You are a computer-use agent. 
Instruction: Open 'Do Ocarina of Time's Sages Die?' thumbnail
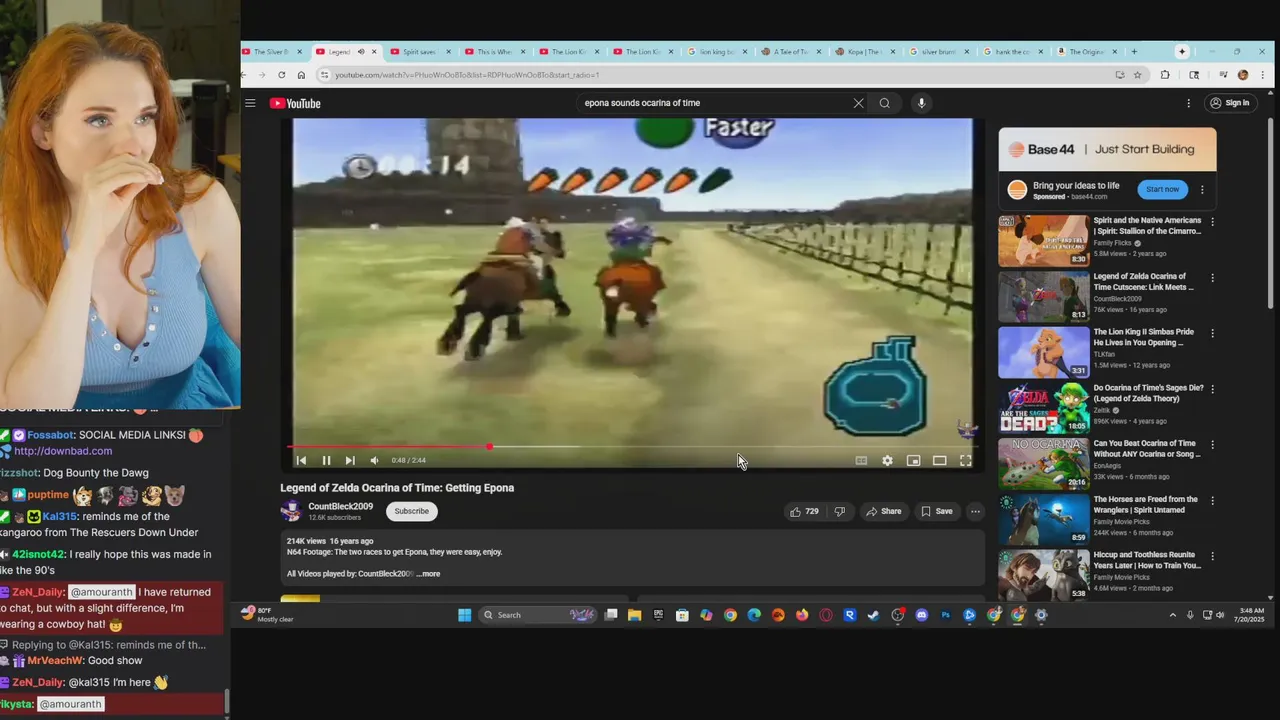1043,407
